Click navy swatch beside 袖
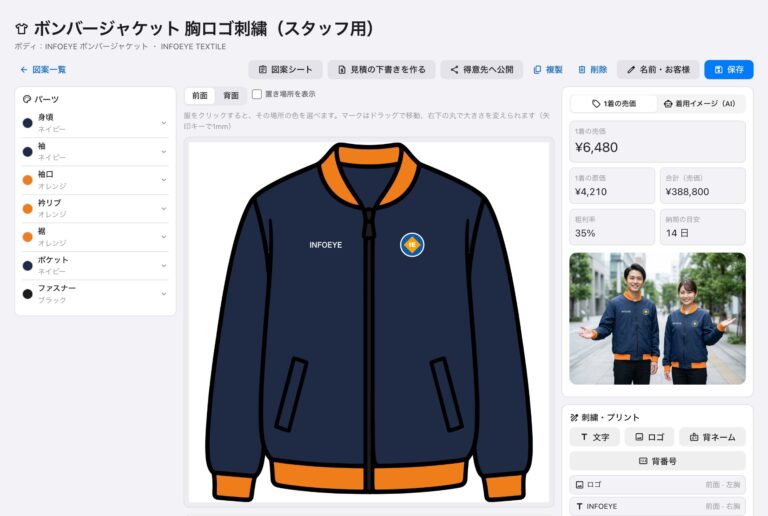The height and width of the screenshot is (516, 768). click(x=28, y=152)
